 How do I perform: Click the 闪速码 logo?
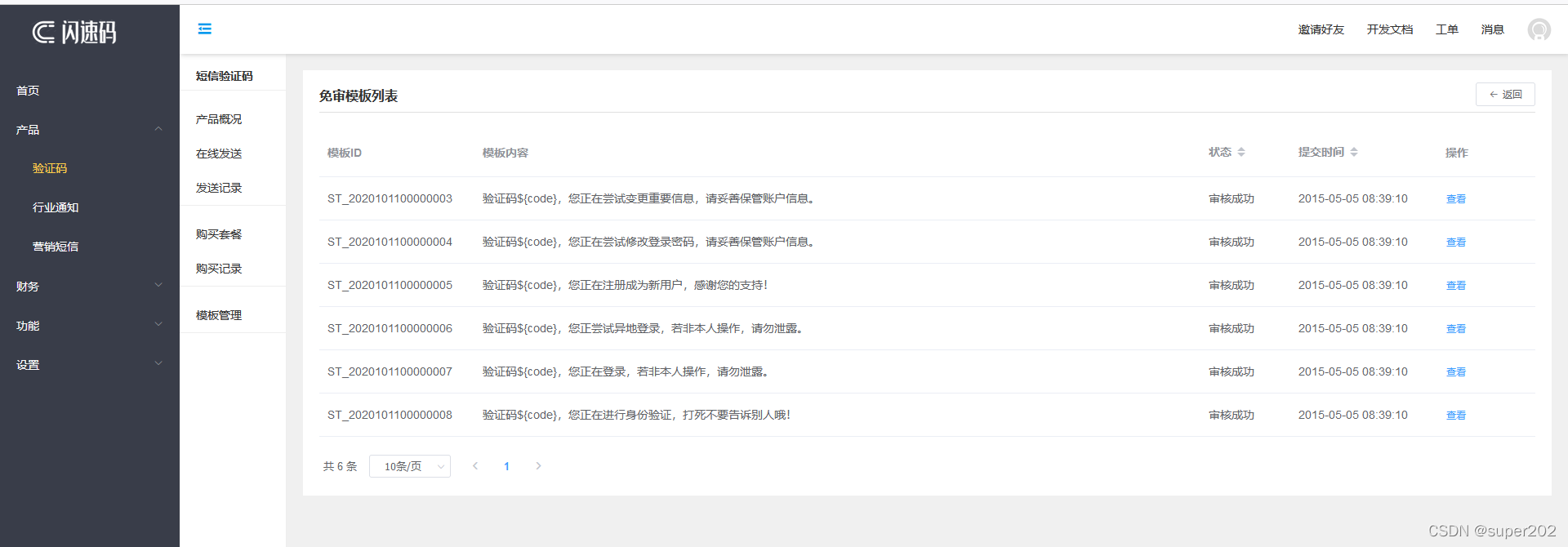(74, 33)
